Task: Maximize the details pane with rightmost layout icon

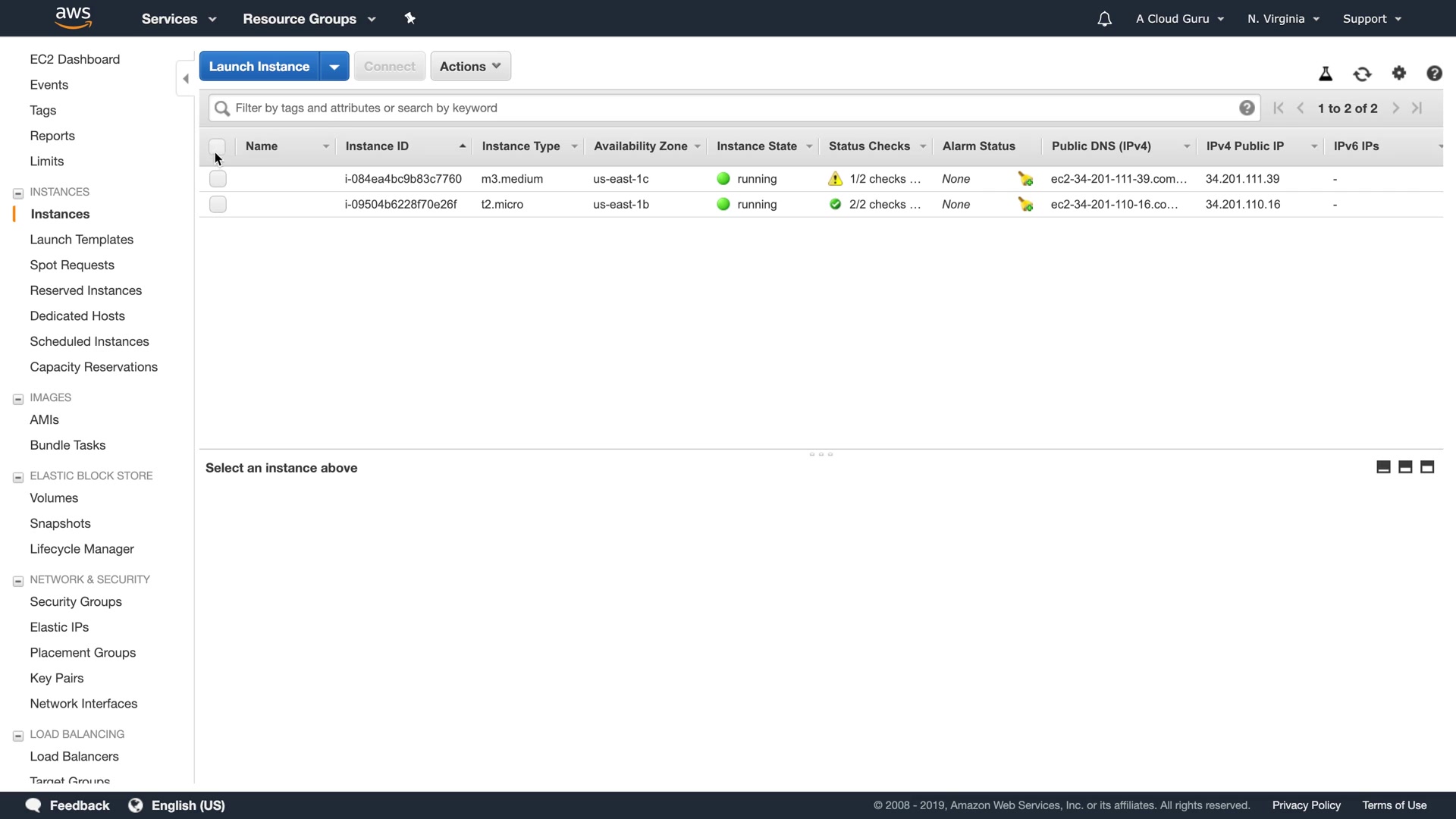Action: 1427,467
